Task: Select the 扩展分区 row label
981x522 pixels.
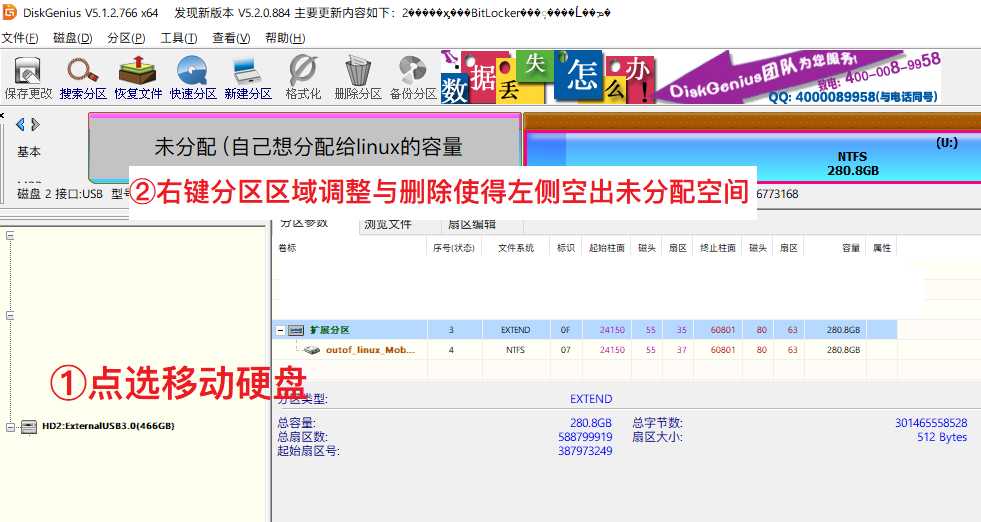Action: (330, 330)
